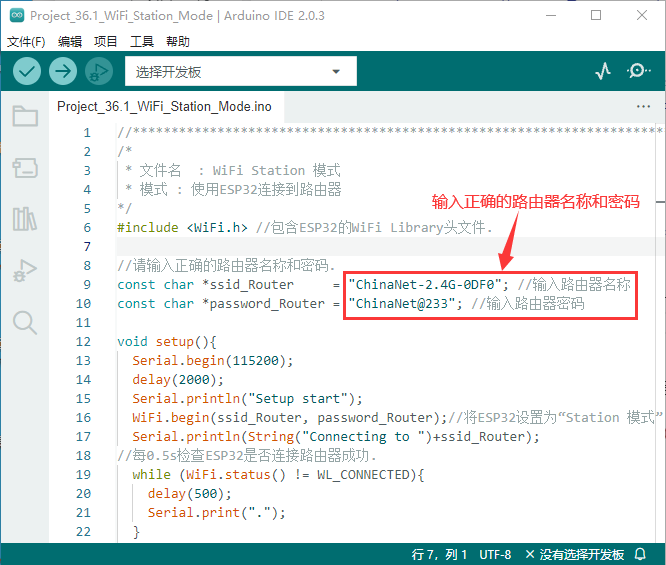
Task: Open the 工具 menu
Action: coord(142,42)
